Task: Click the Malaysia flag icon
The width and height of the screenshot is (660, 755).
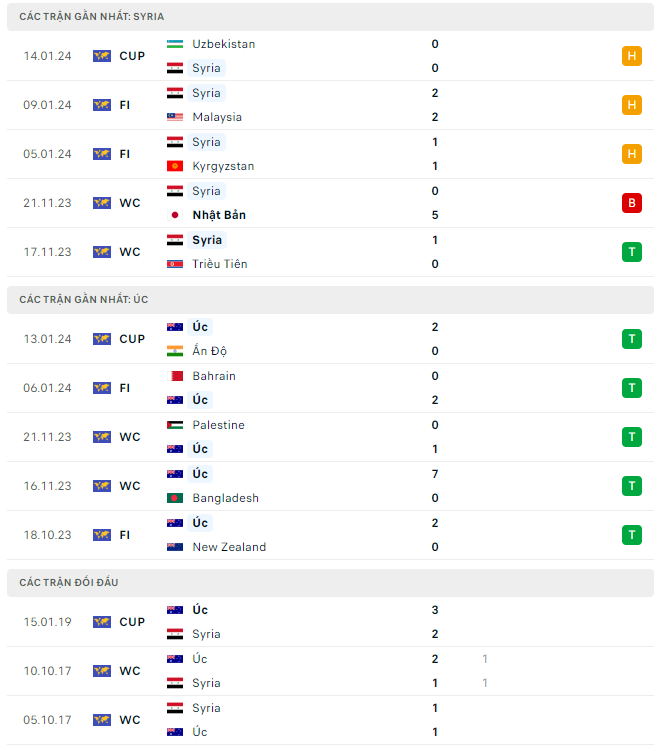Action: 175,117
